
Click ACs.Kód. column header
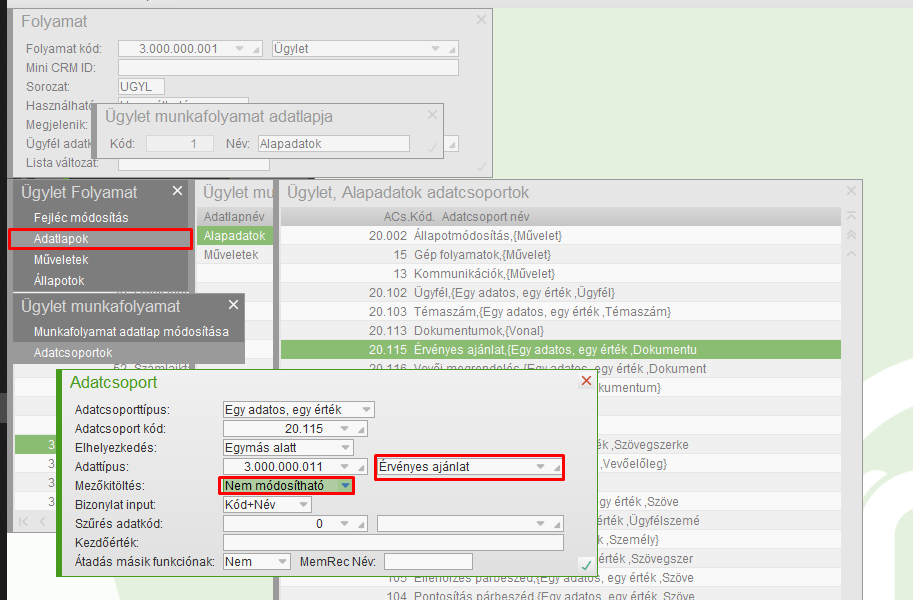409,217
